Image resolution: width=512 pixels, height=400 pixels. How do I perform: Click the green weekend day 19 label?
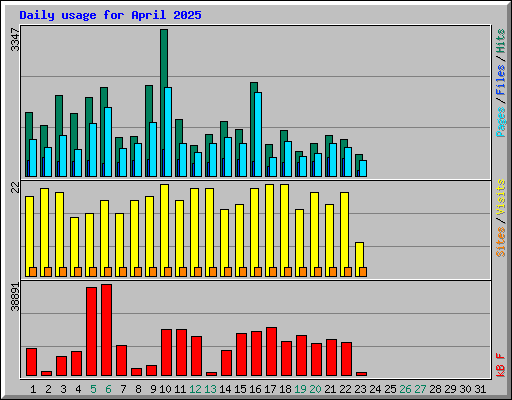tap(300, 389)
